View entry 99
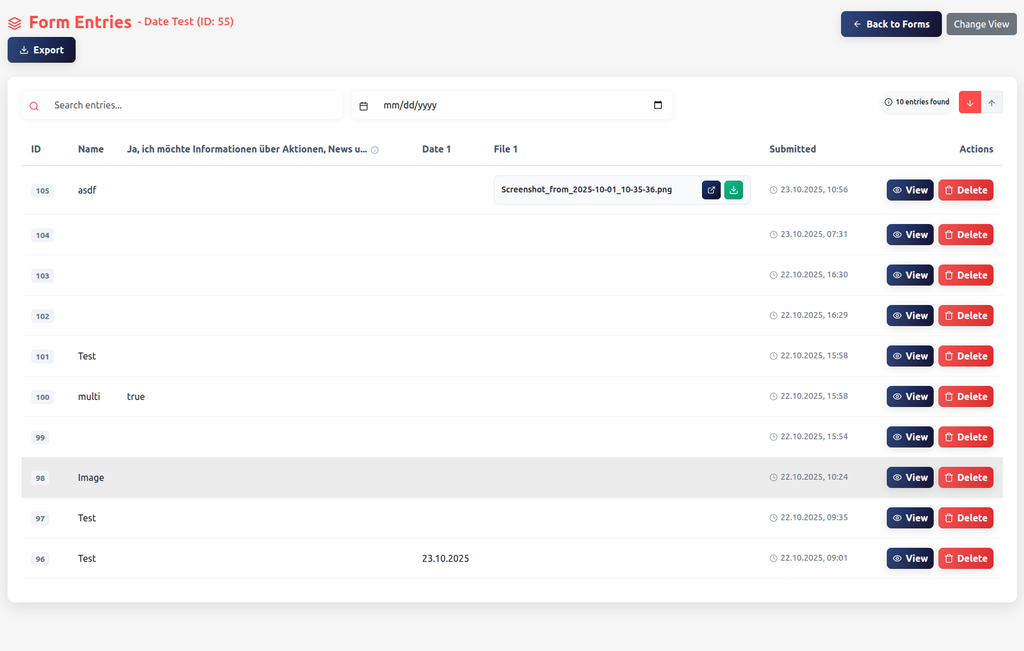The width and height of the screenshot is (1024, 651). point(910,437)
